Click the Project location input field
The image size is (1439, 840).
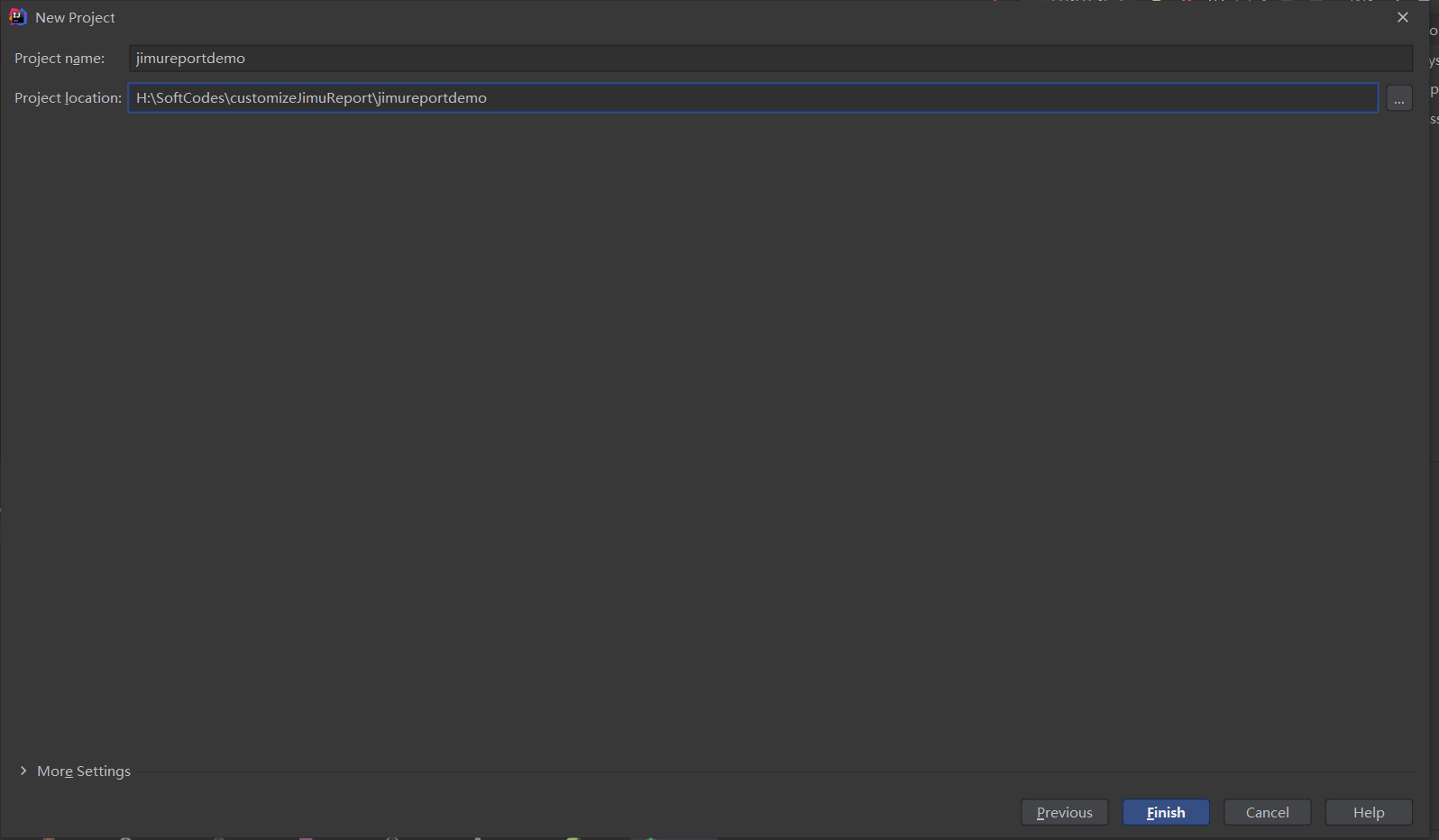click(753, 97)
